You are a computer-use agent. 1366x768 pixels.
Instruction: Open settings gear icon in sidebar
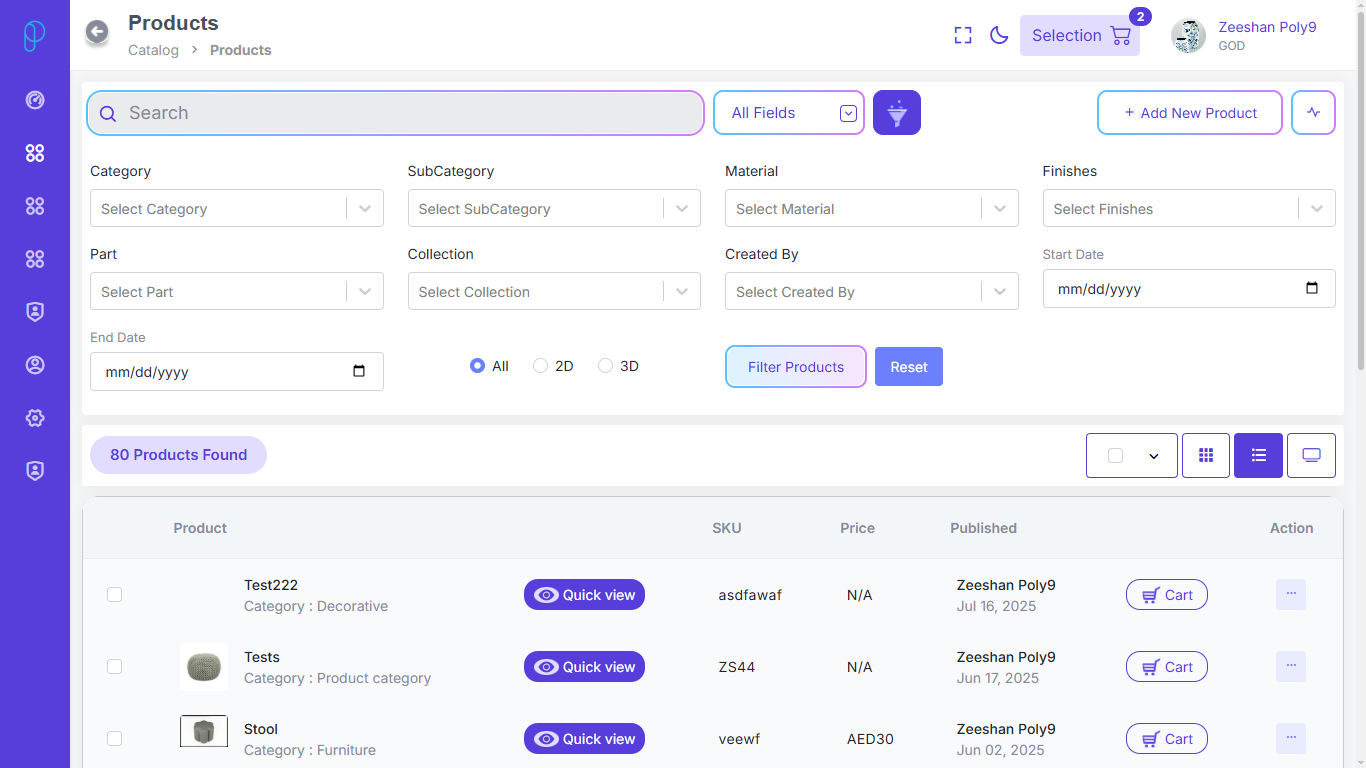[35, 418]
